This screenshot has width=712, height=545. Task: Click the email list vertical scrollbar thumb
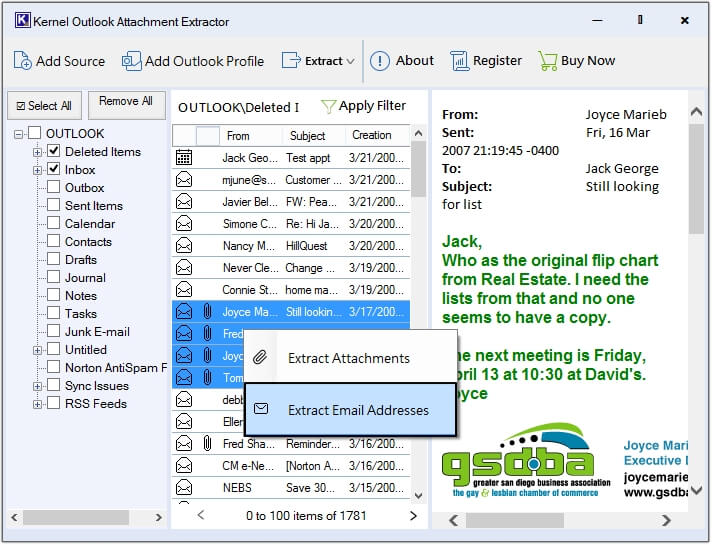point(418,168)
